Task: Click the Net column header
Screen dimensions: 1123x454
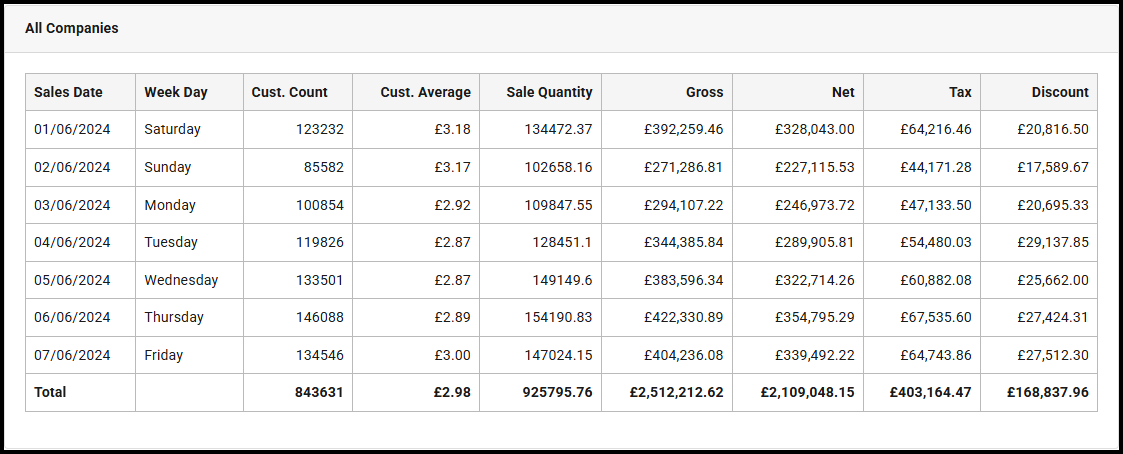Action: click(843, 92)
